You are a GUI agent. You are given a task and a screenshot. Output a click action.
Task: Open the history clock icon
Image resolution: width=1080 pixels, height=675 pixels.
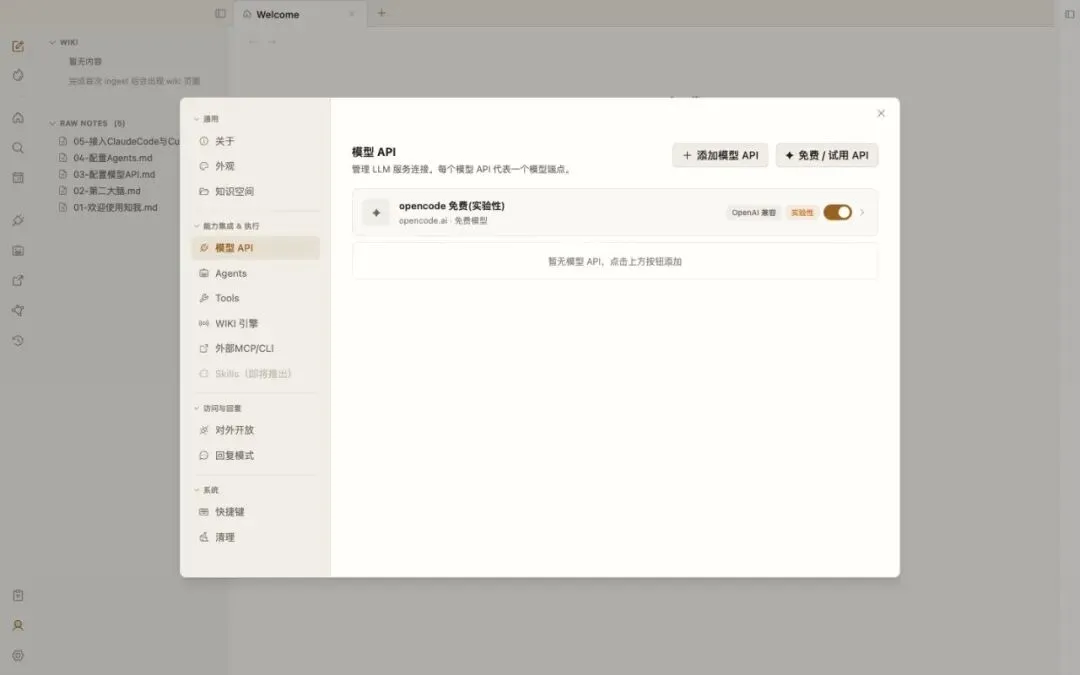pos(18,340)
